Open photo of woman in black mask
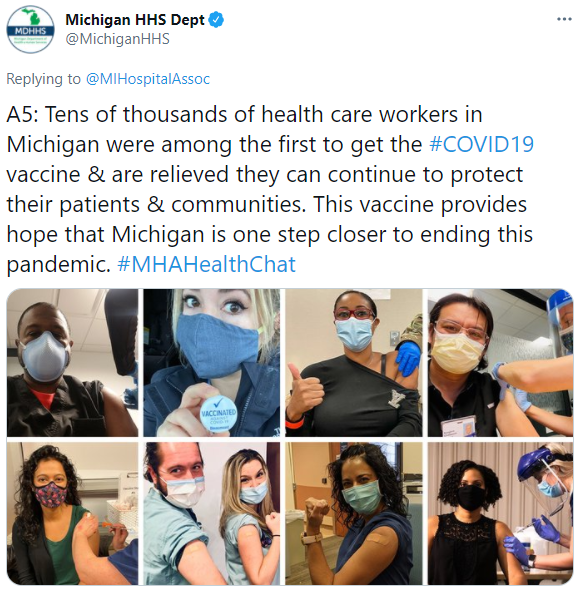584x595 pixels. tap(500, 513)
